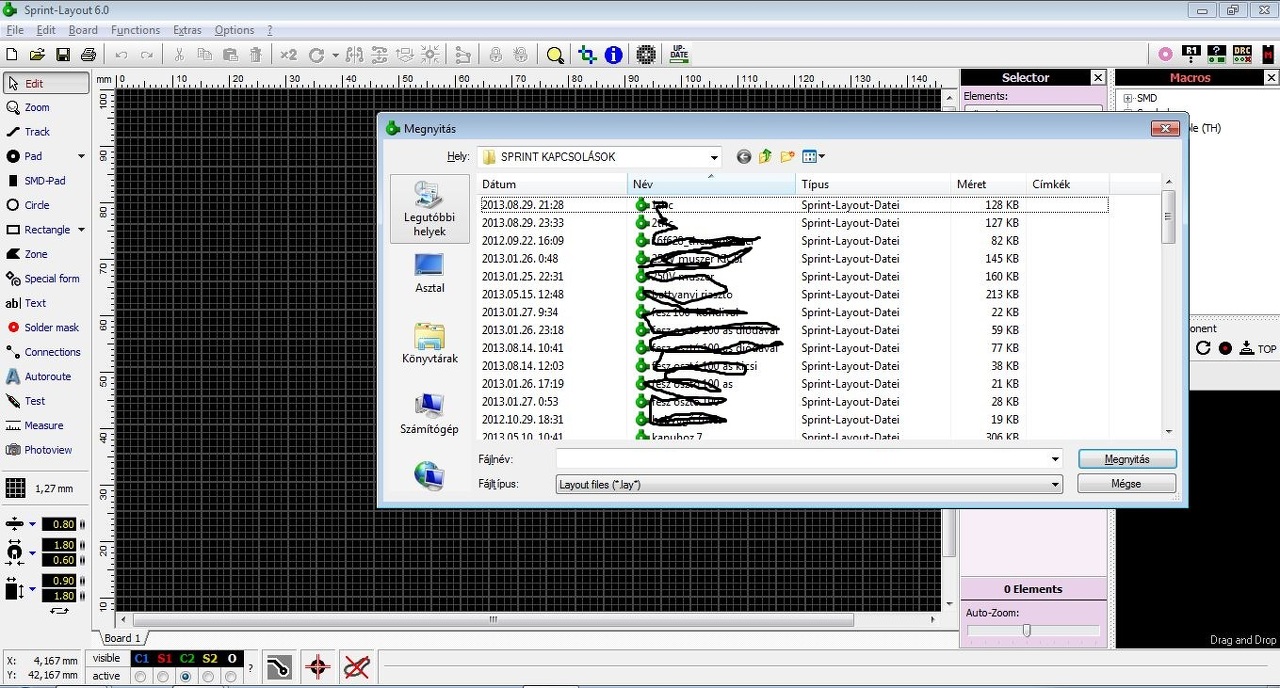Select the Board 1 tab
Image resolution: width=1280 pixels, height=688 pixels.
point(123,638)
